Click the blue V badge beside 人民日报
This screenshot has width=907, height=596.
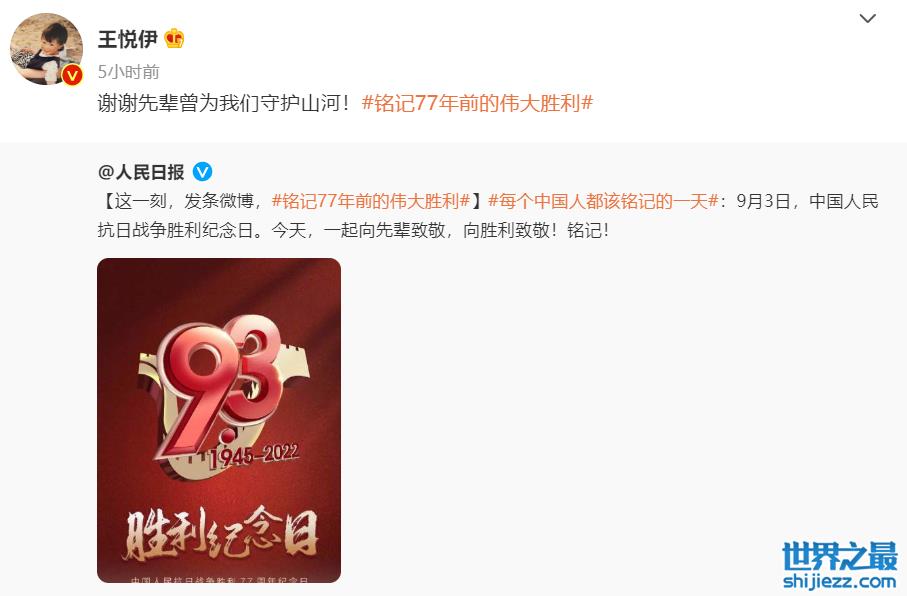(x=202, y=172)
